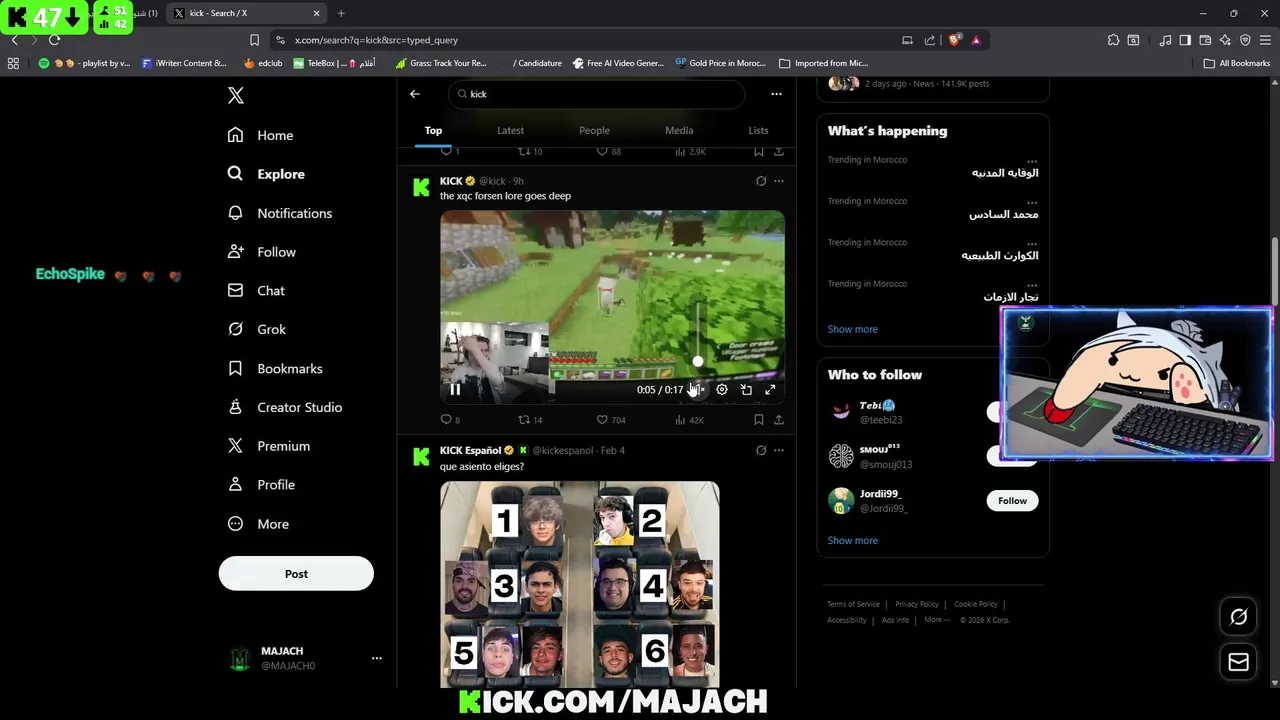Click the Post button
This screenshot has width=1280, height=720.
[x=296, y=574]
